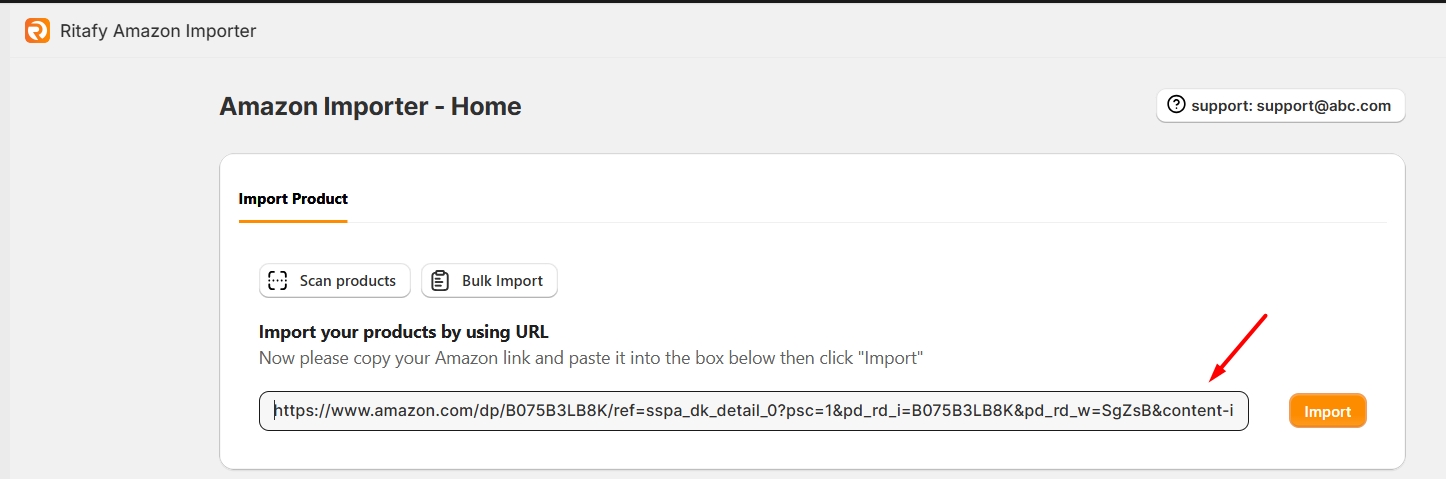Viewport: 1446px width, 479px height.
Task: Click the clipboard icon on Bulk Import
Action: point(440,281)
